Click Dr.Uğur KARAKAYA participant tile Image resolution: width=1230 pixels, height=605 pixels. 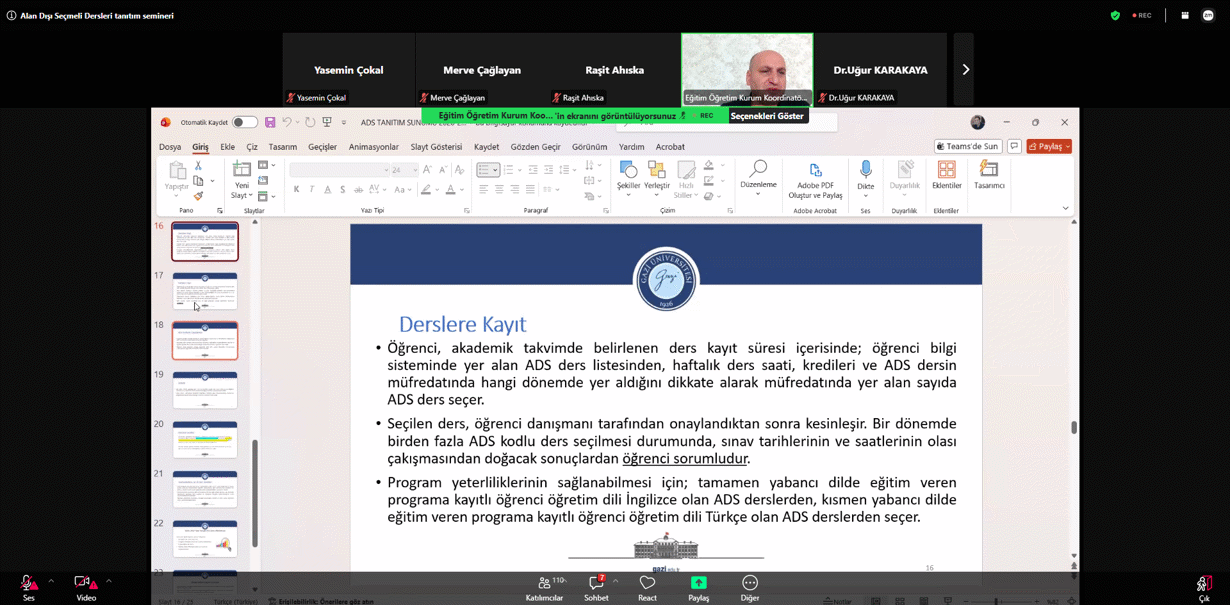click(880, 70)
